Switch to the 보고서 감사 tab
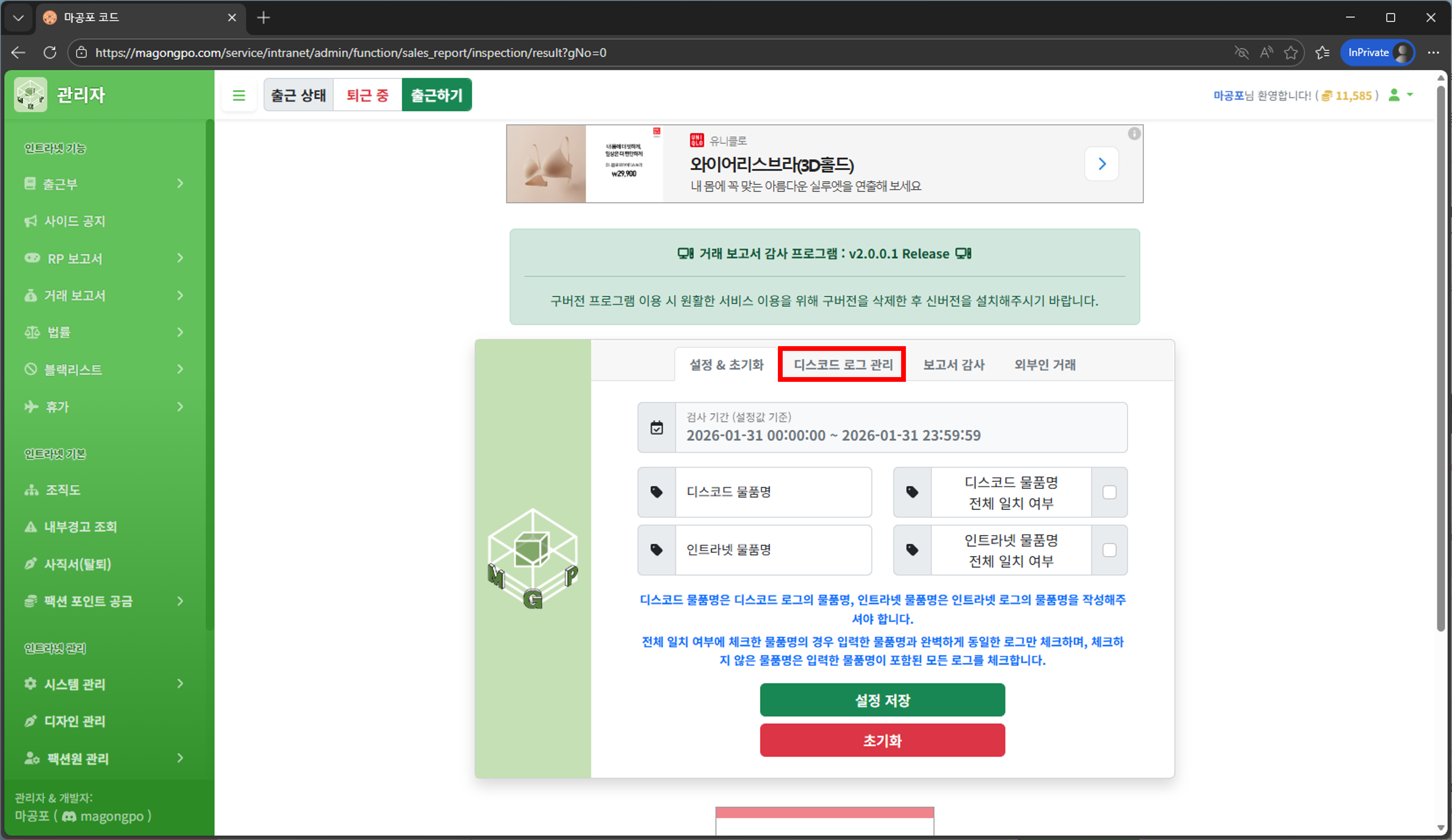 tap(954, 364)
